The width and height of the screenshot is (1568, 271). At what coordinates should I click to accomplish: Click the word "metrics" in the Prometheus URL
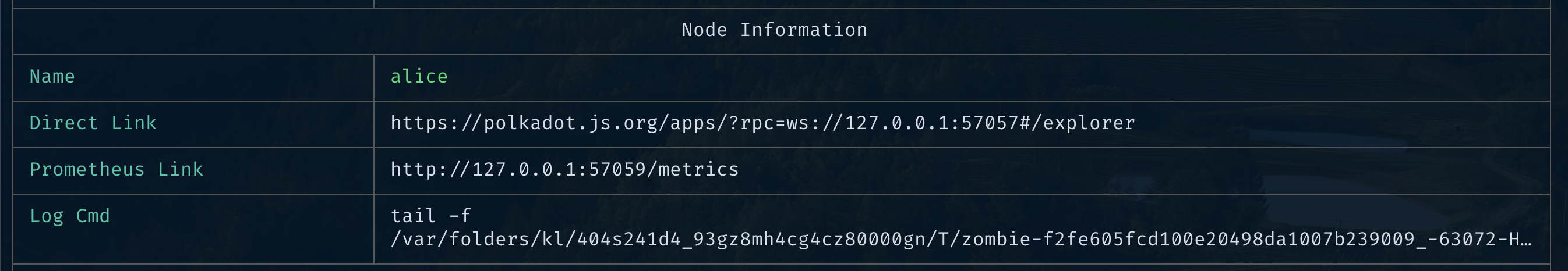point(698,170)
